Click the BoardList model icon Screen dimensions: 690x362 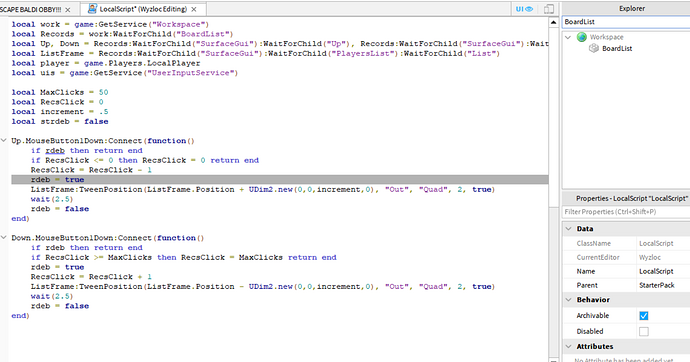594,48
